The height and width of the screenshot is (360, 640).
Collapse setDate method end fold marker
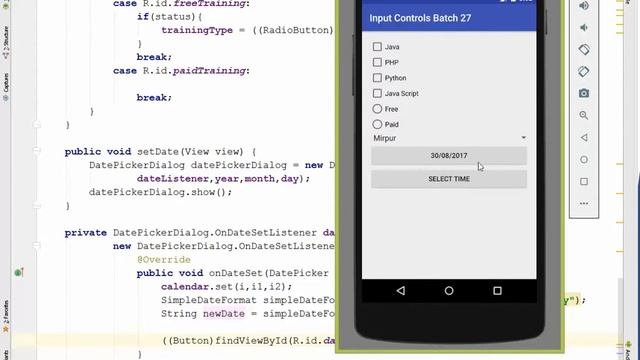(x=37, y=206)
